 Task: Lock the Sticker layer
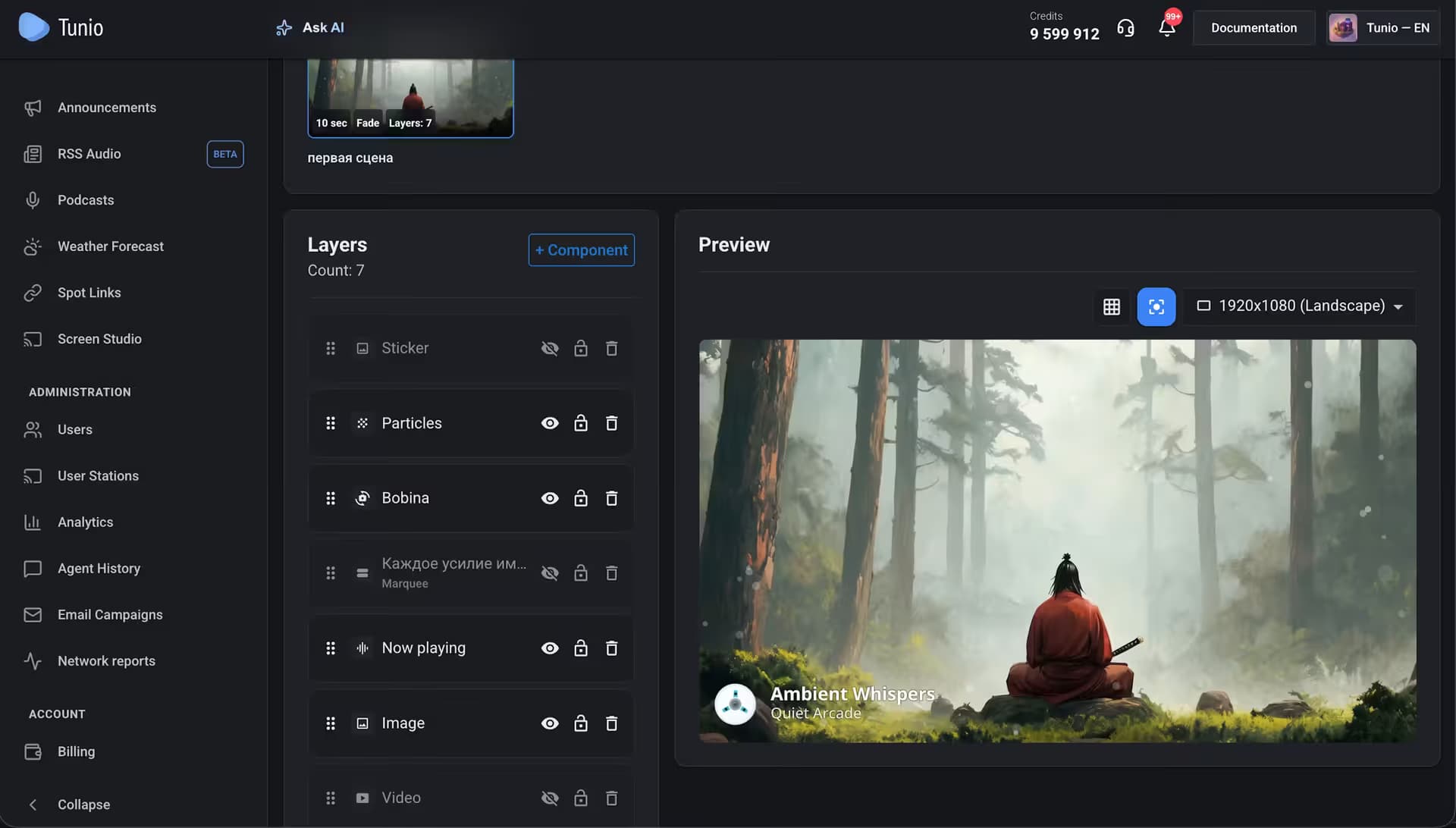click(581, 349)
